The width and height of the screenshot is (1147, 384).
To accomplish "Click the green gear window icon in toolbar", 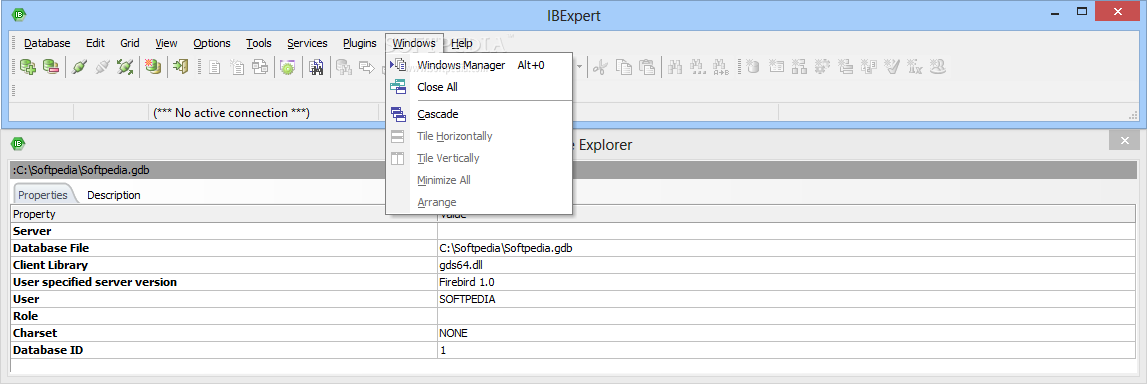I will (287, 67).
